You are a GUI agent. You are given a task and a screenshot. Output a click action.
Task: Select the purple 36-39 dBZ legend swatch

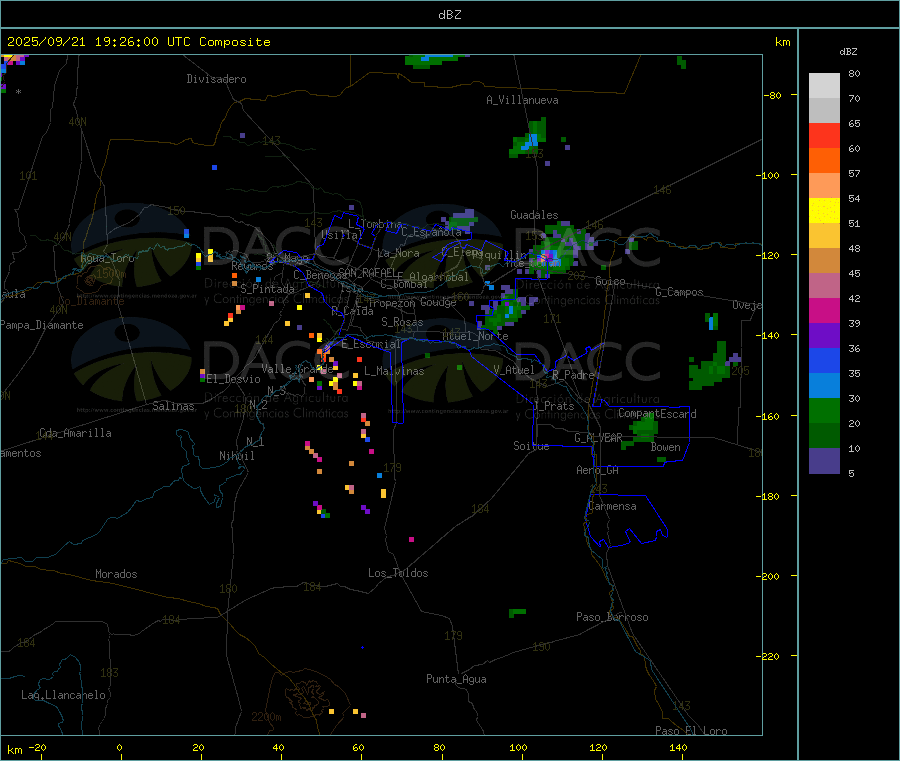[x=824, y=336]
